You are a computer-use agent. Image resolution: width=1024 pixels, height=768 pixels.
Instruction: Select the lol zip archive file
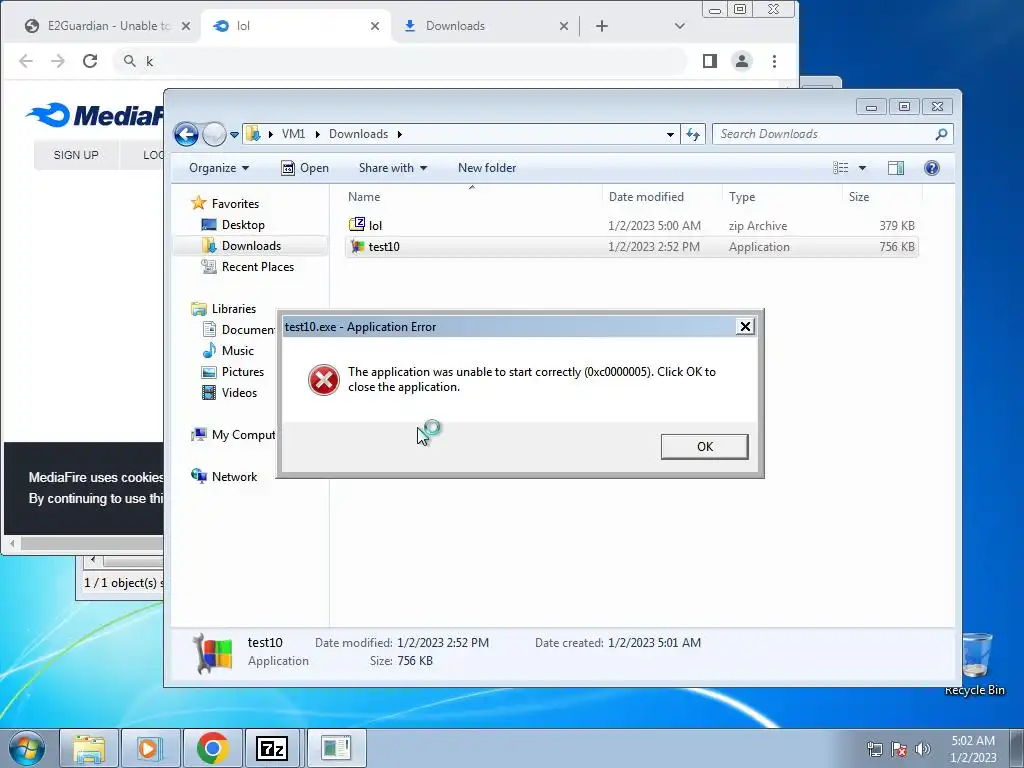tap(632, 225)
